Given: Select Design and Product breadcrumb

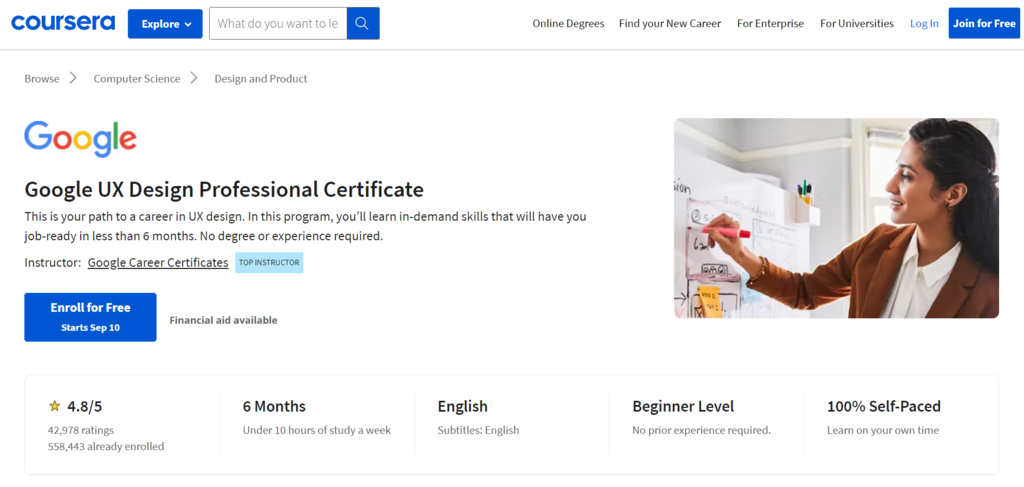Looking at the screenshot, I should [x=261, y=79].
